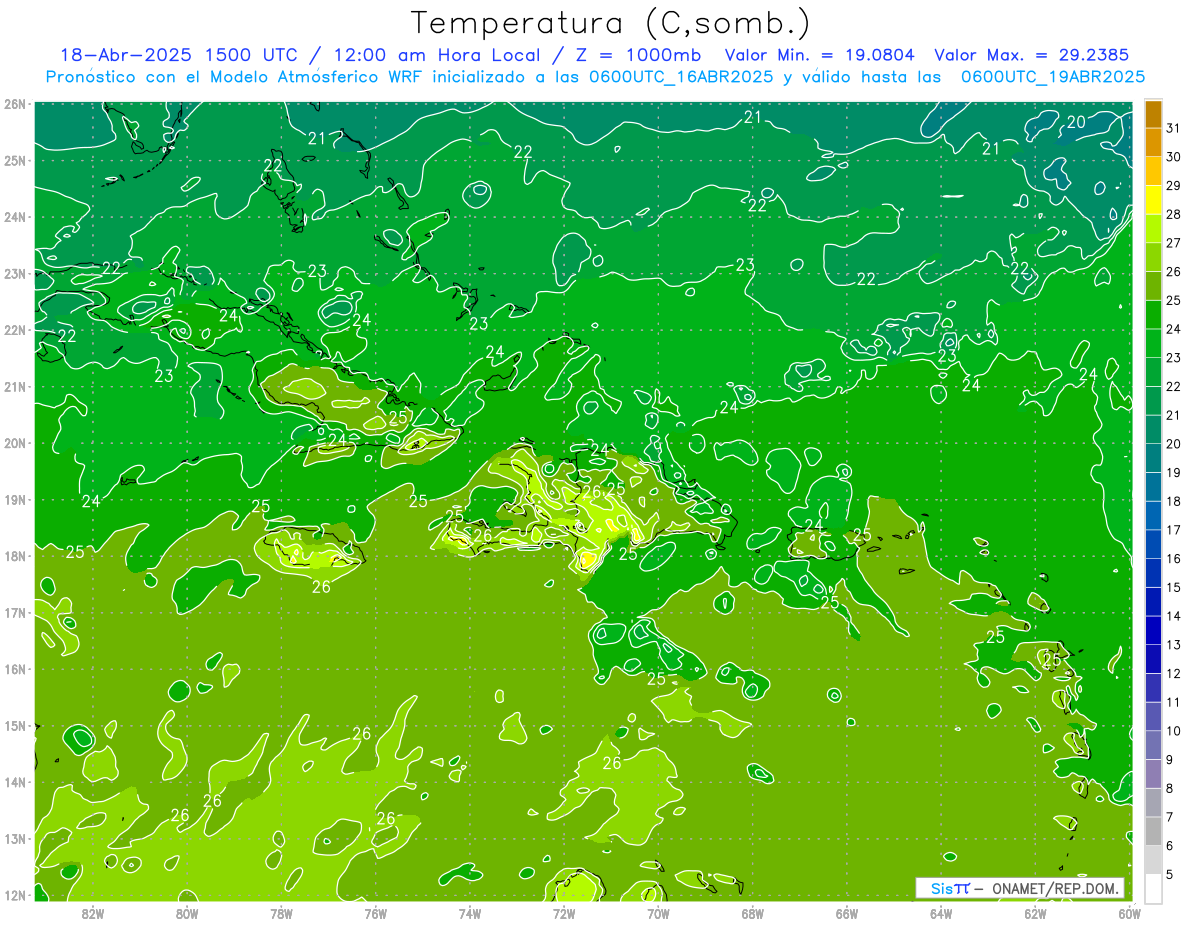The height and width of the screenshot is (927, 1200).
Task: Click the latitude label 17N
Action: click(15, 612)
